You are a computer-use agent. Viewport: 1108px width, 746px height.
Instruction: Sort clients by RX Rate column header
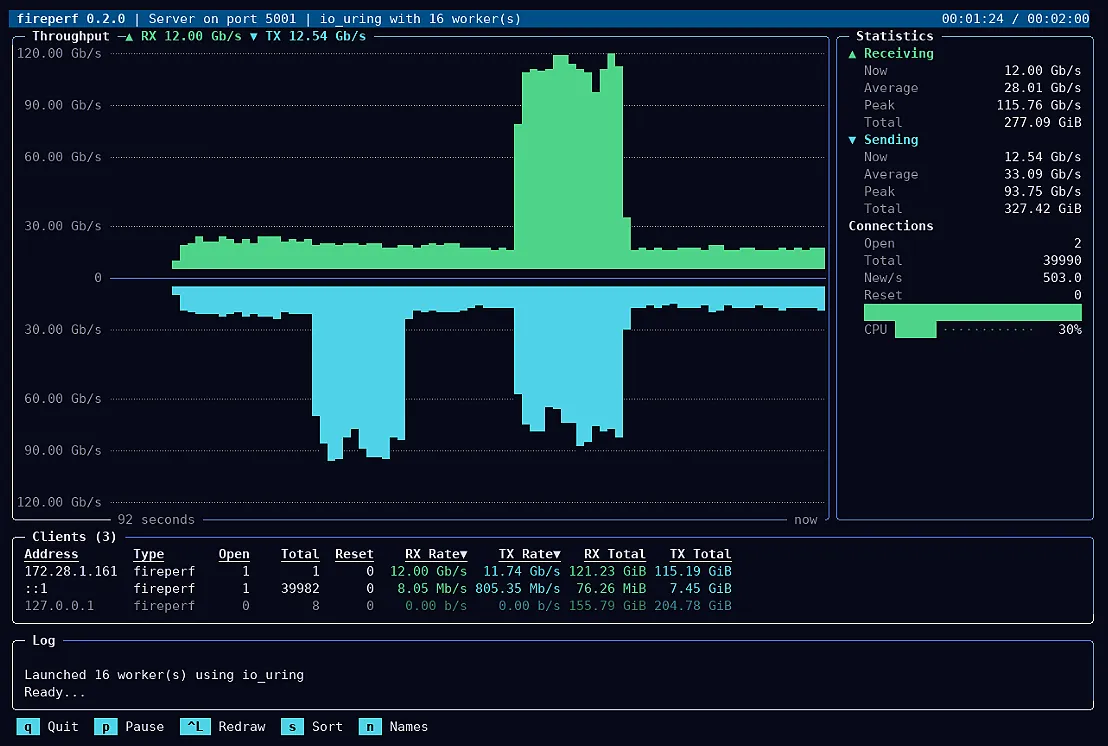pyautogui.click(x=436, y=554)
